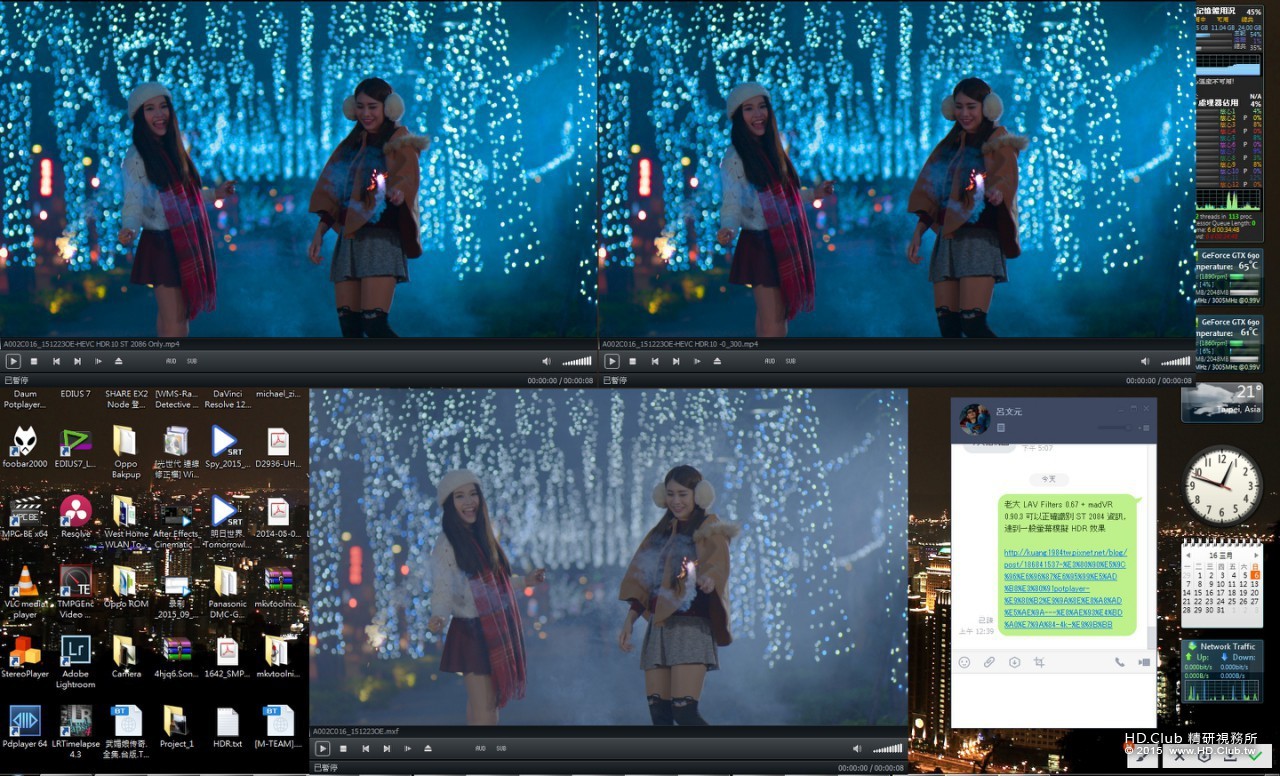Go to next month in calendar gadget

tap(1257, 553)
